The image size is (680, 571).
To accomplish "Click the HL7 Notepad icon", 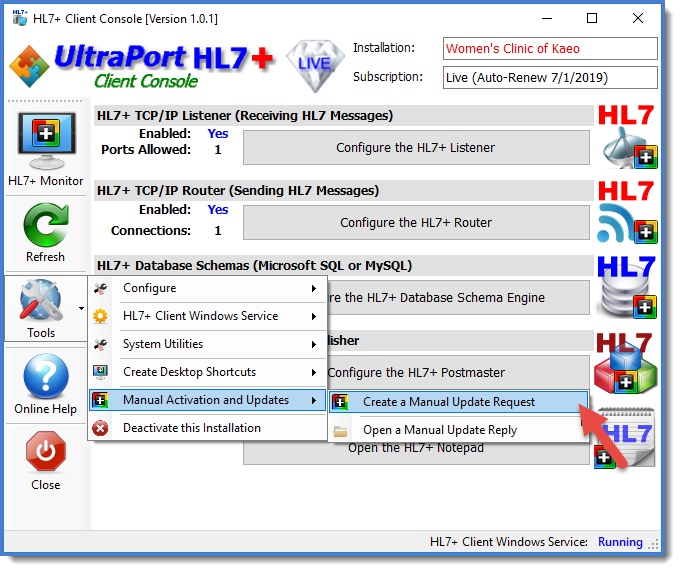I will pyautogui.click(x=625, y=439).
